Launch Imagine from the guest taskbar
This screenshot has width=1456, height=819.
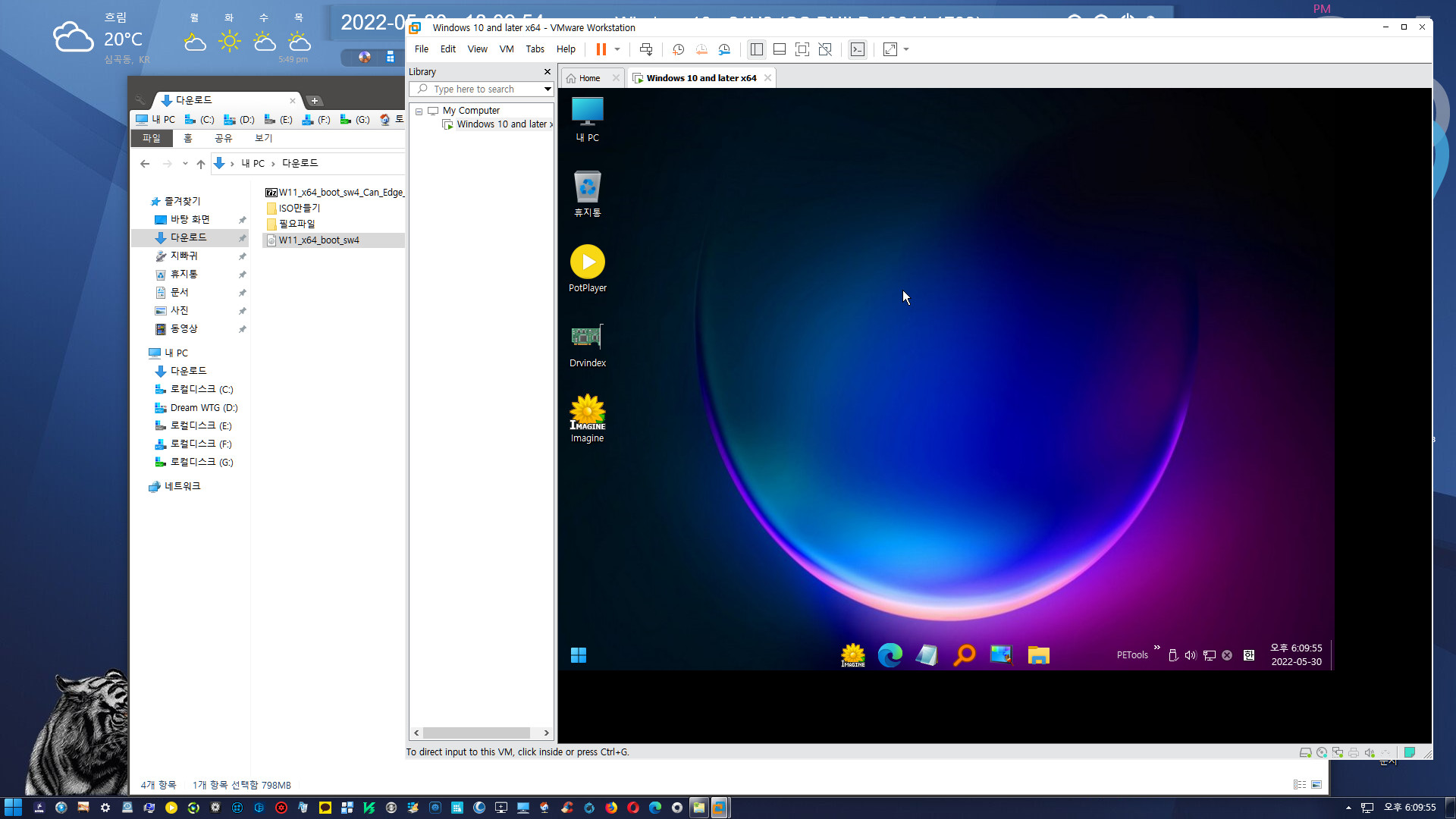853,655
